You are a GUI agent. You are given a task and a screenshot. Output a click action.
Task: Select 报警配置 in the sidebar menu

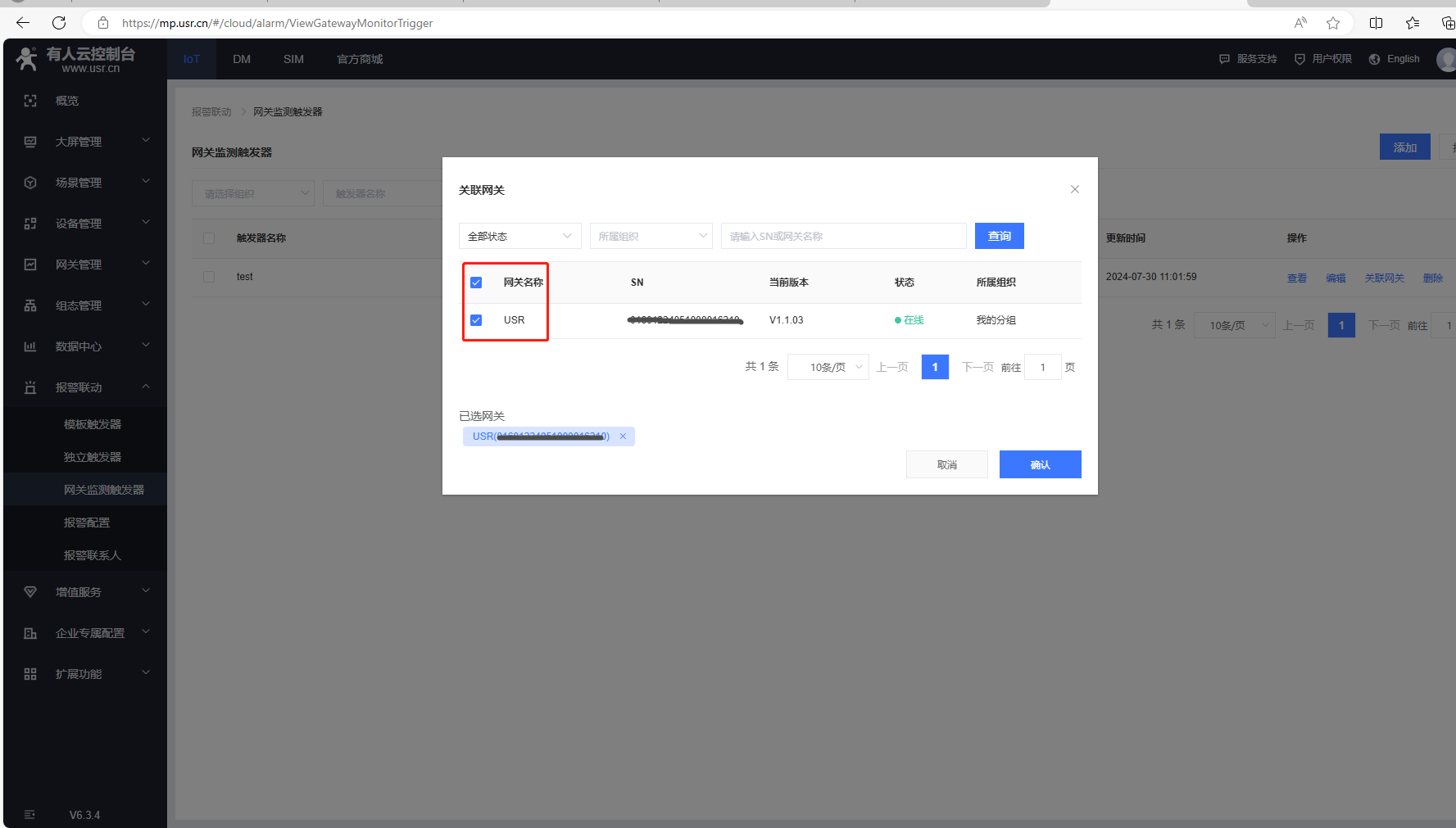pyautogui.click(x=87, y=523)
